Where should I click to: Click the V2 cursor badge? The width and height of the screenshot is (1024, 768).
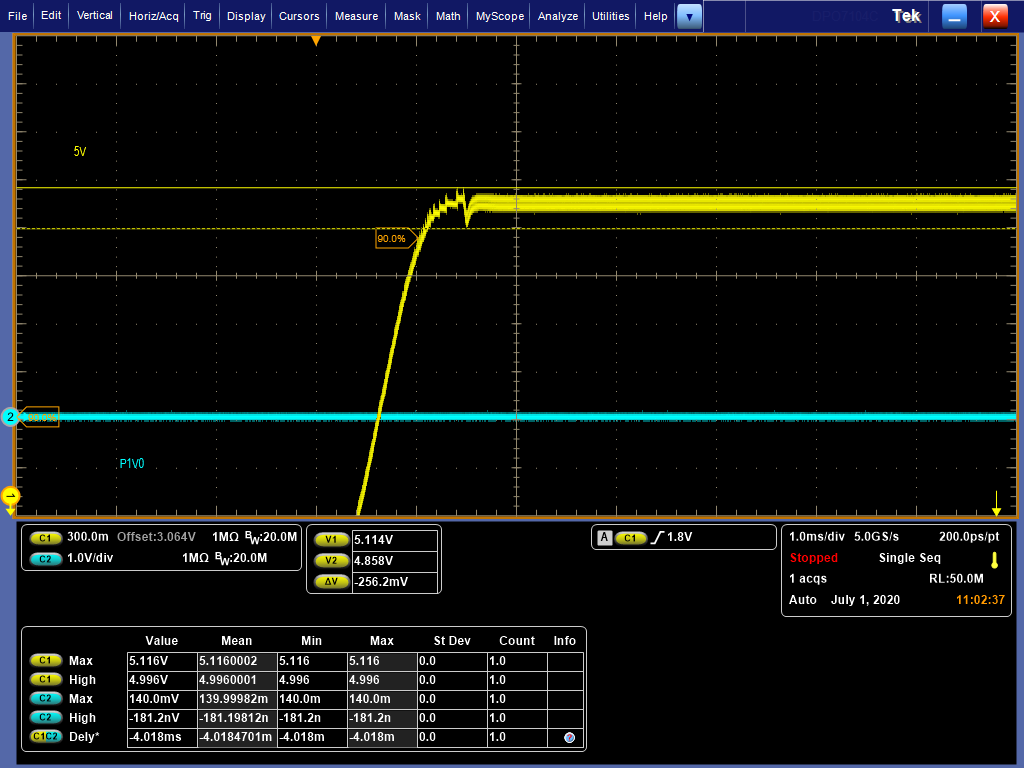tap(331, 560)
